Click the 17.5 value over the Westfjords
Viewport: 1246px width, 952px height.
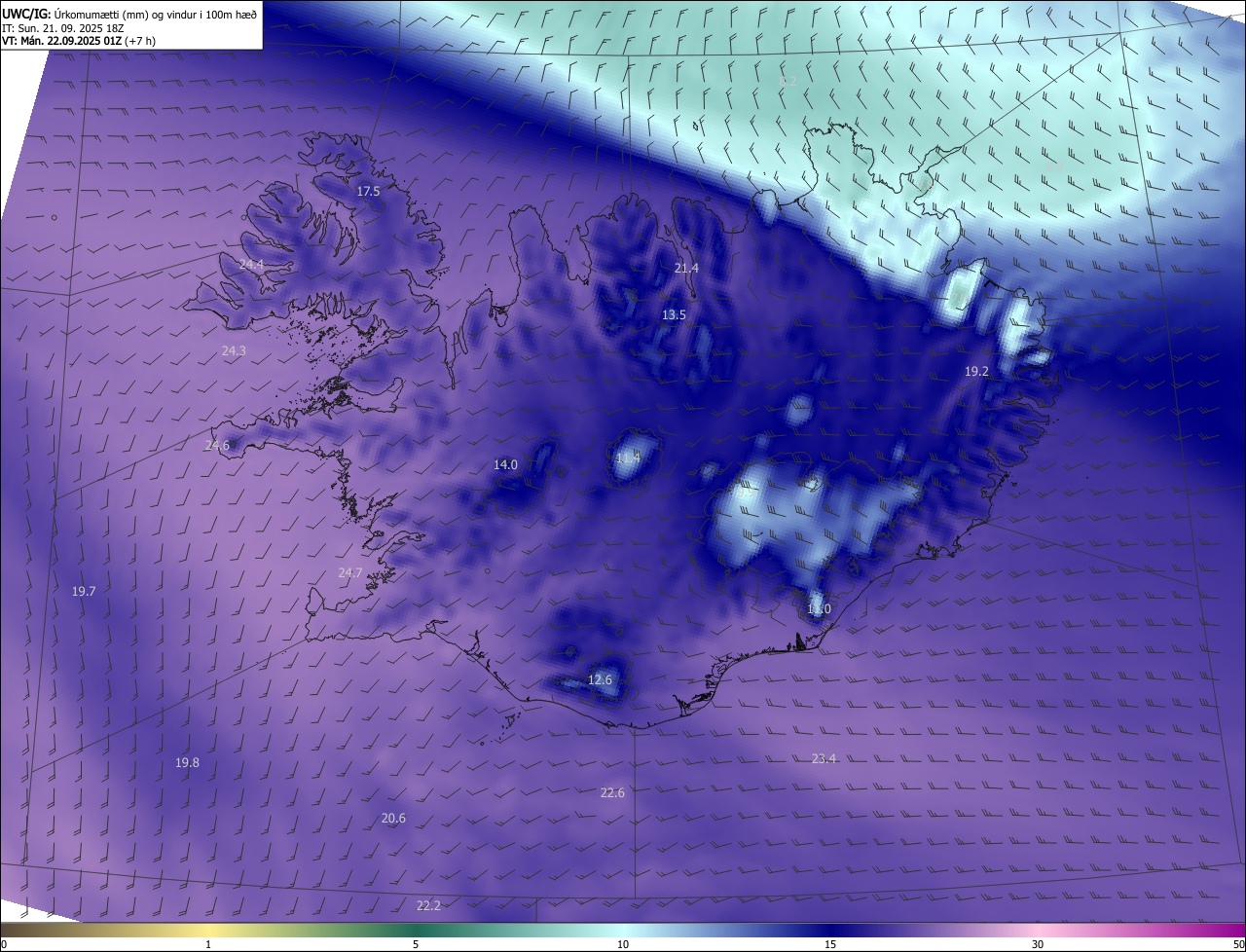point(368,192)
